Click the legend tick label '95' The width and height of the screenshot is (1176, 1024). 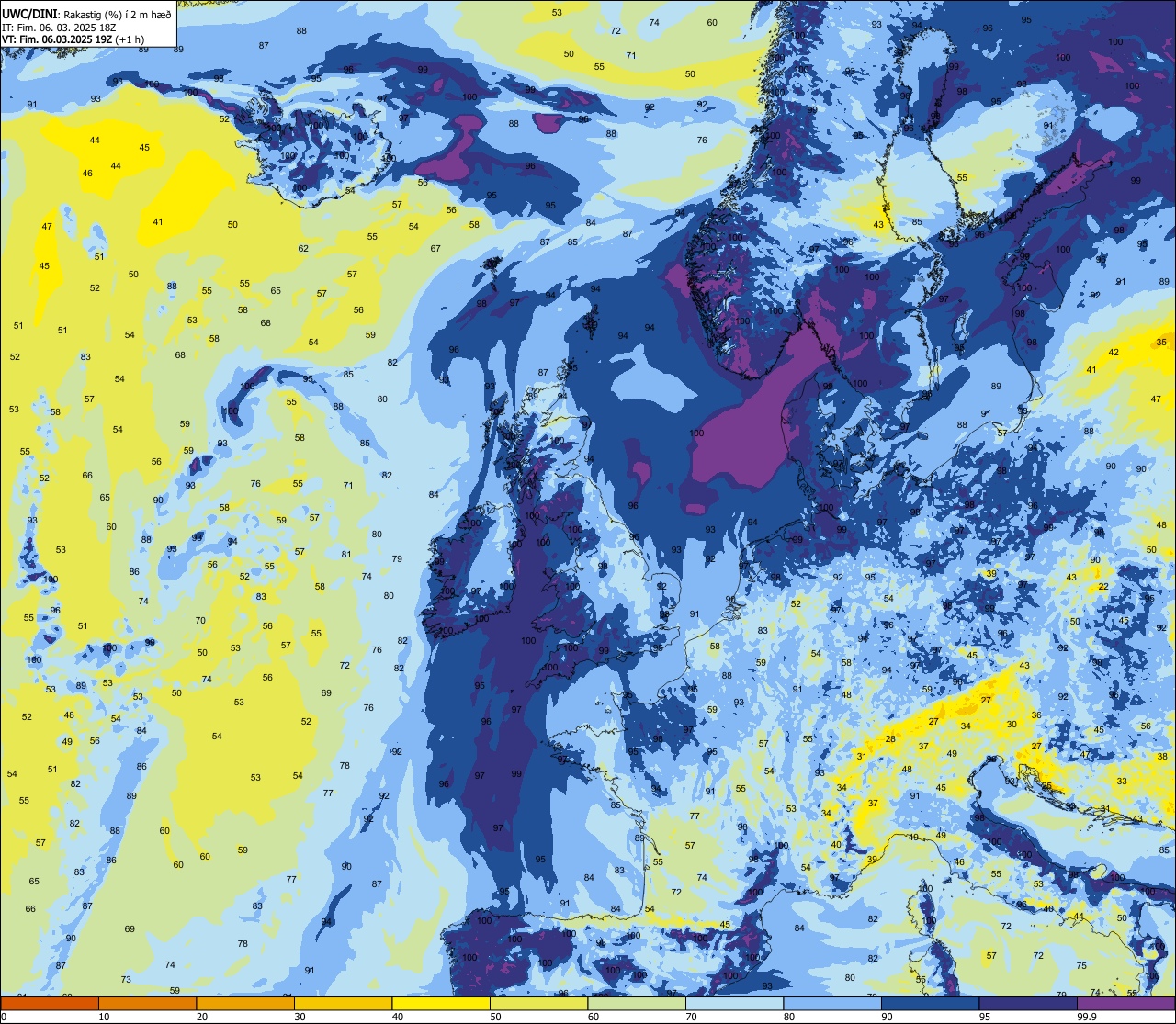click(985, 1017)
